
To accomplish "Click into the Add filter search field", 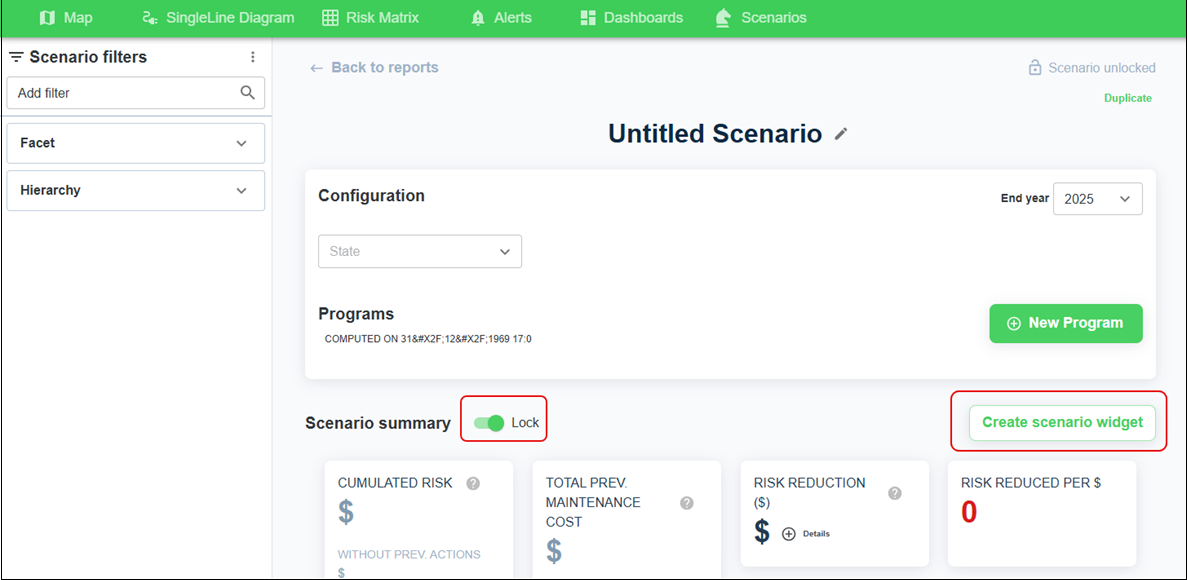I will click(x=120, y=93).
